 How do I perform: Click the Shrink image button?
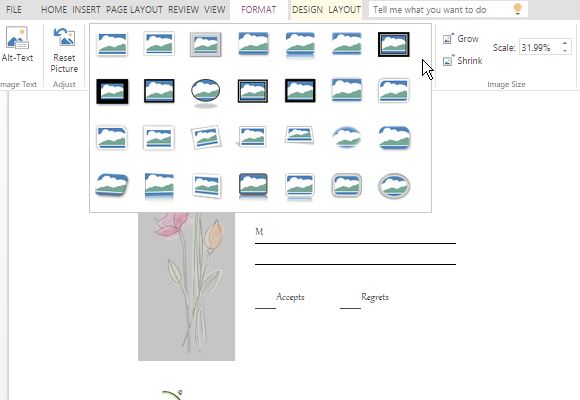point(462,61)
